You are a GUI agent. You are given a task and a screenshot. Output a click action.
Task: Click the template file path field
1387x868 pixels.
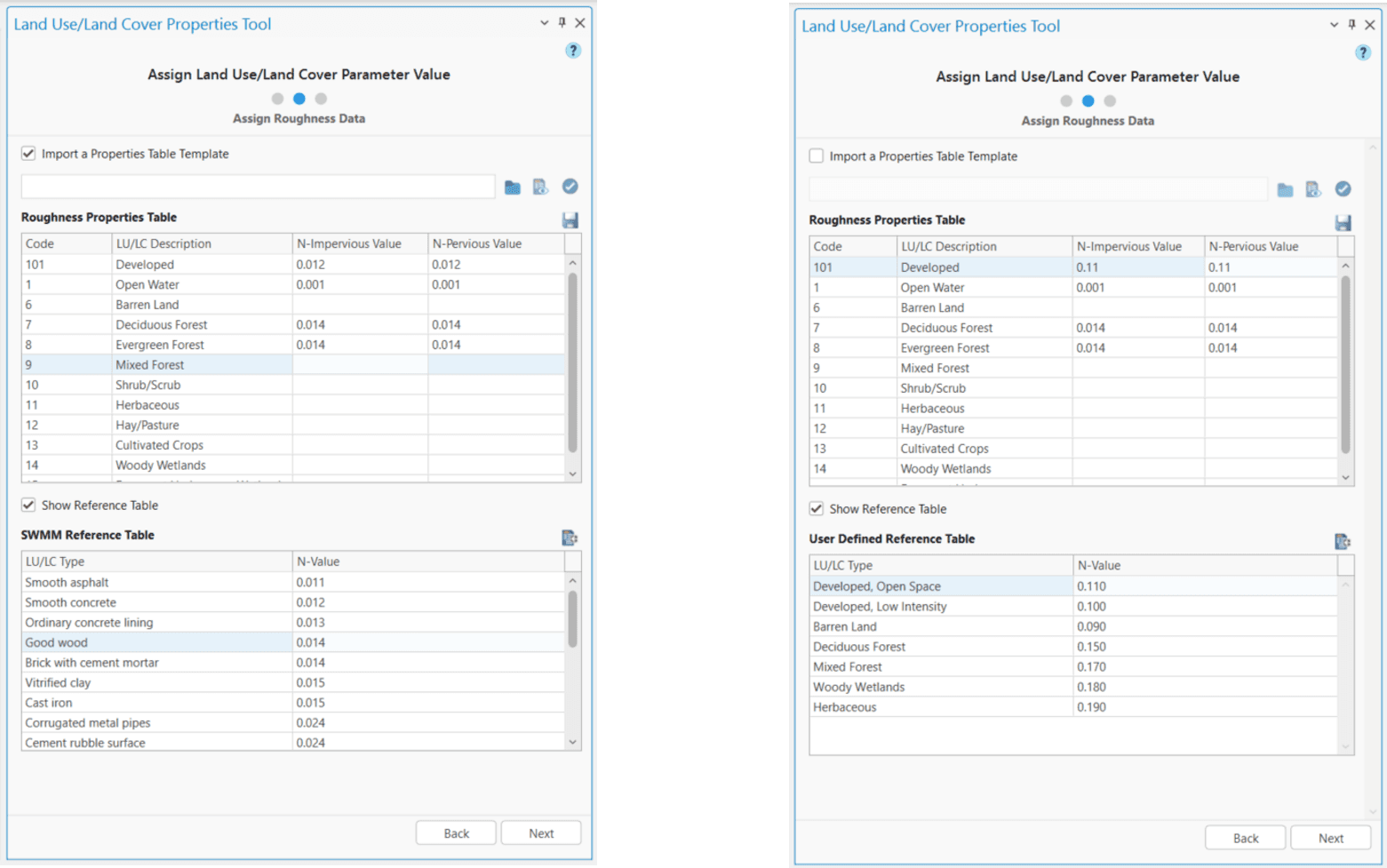click(258, 187)
